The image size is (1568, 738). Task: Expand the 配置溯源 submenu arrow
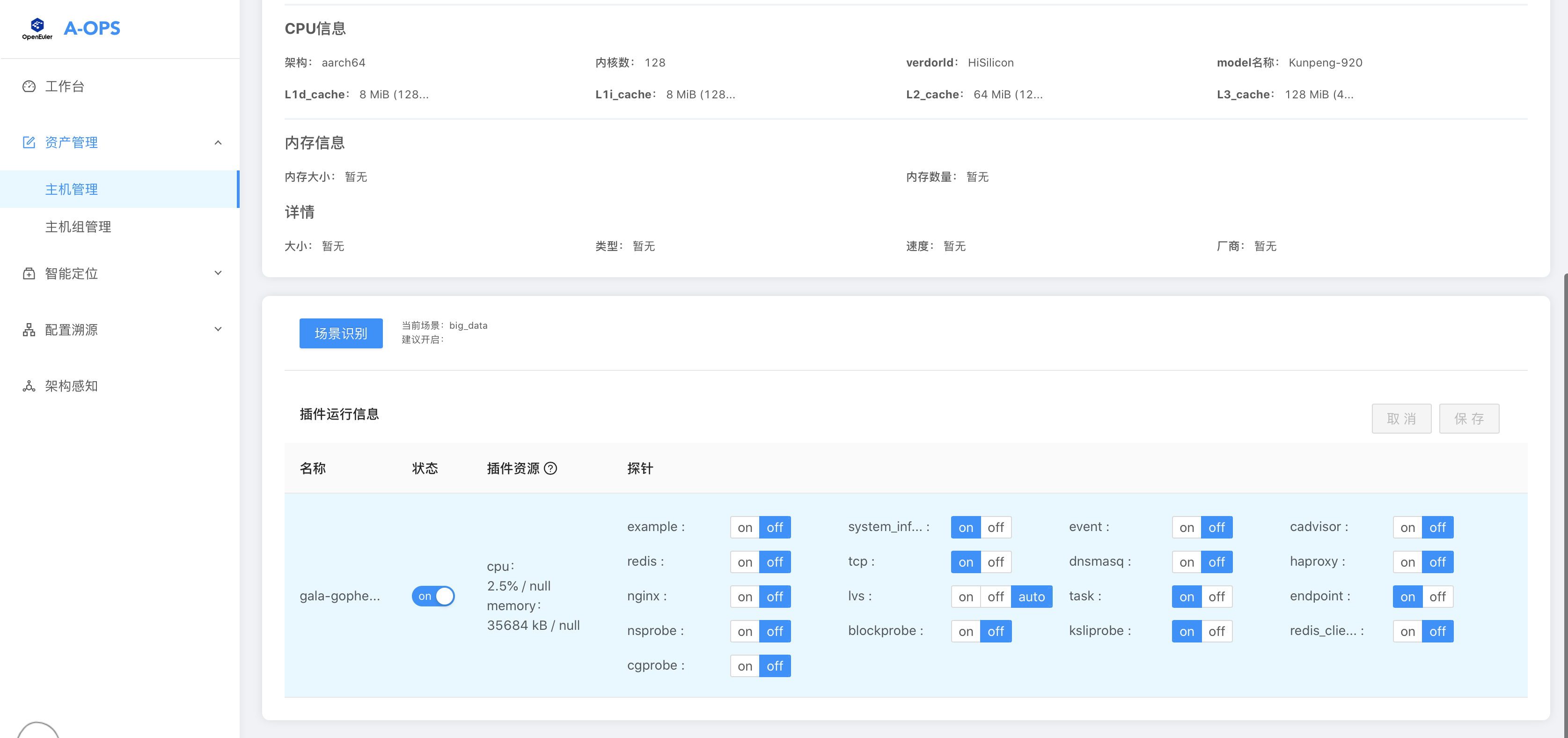[x=218, y=329]
